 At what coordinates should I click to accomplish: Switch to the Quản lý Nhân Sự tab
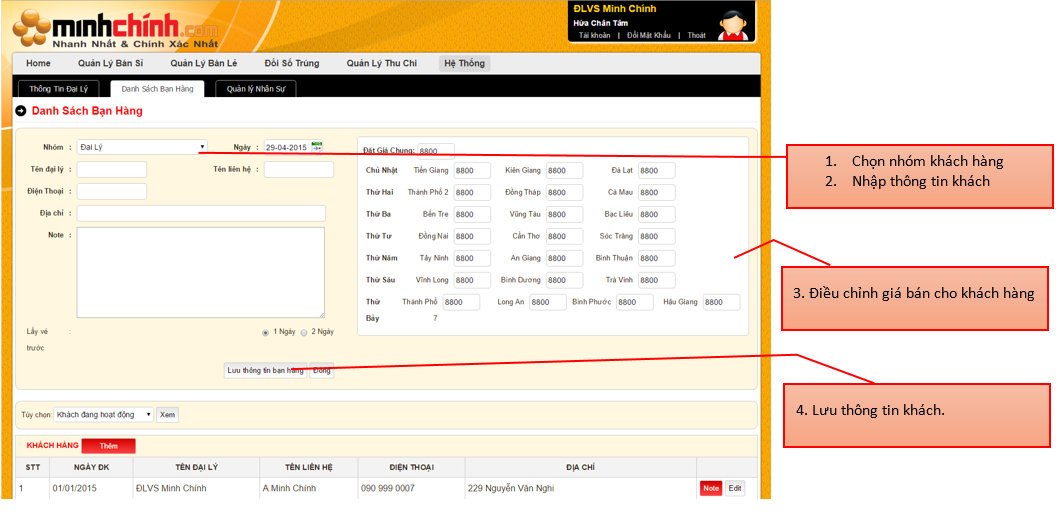255,89
